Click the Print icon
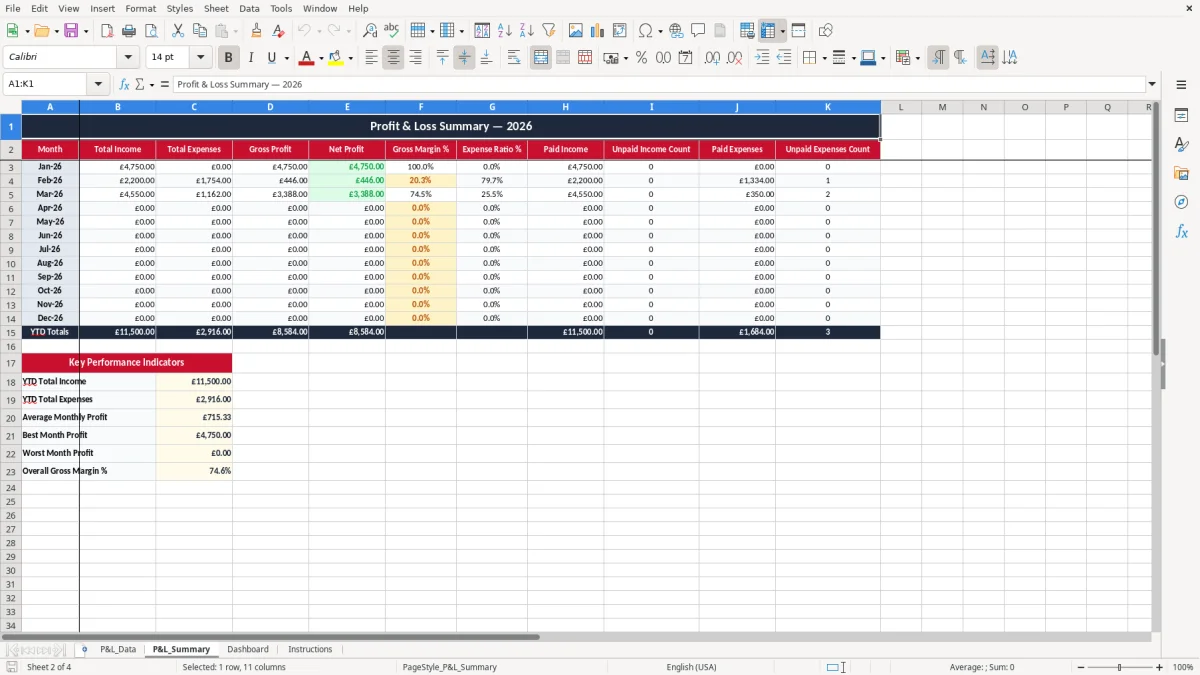The width and height of the screenshot is (1200, 675). (129, 31)
